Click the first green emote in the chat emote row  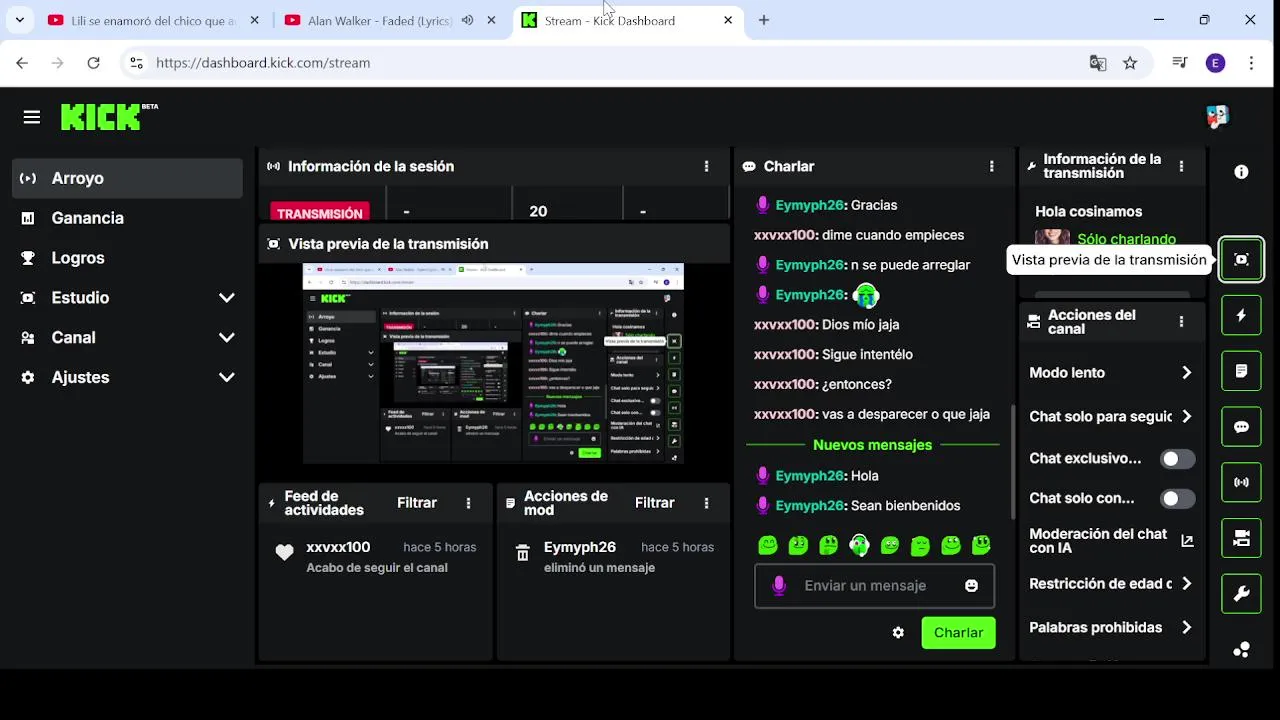point(768,545)
